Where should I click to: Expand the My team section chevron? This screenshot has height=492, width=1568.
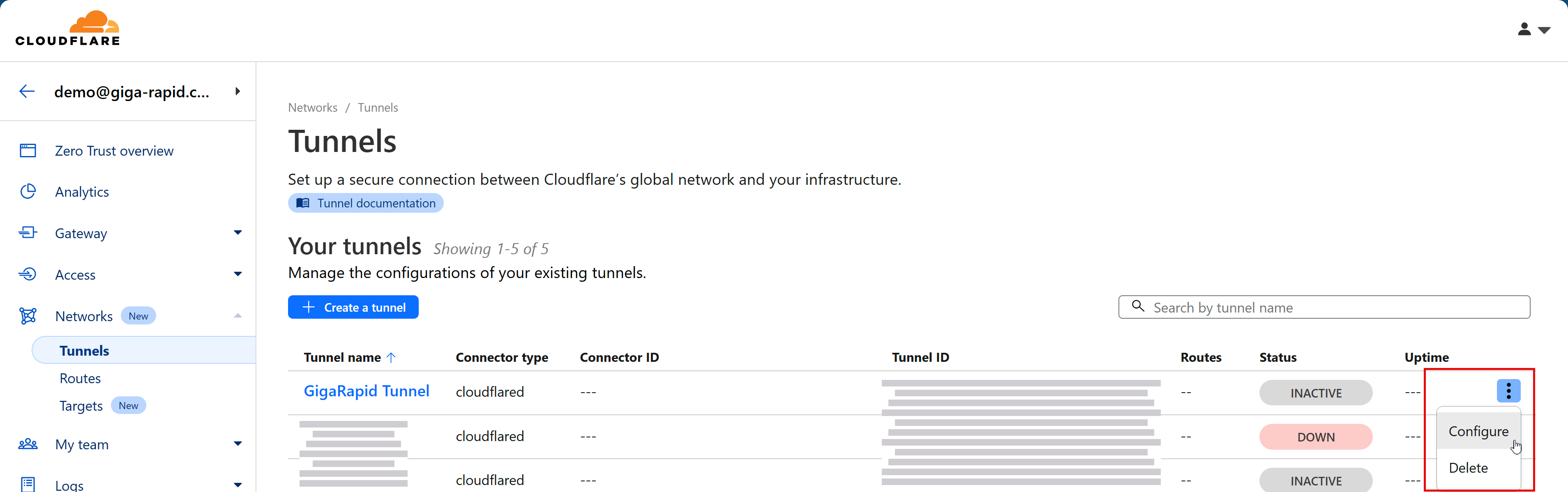point(238,444)
